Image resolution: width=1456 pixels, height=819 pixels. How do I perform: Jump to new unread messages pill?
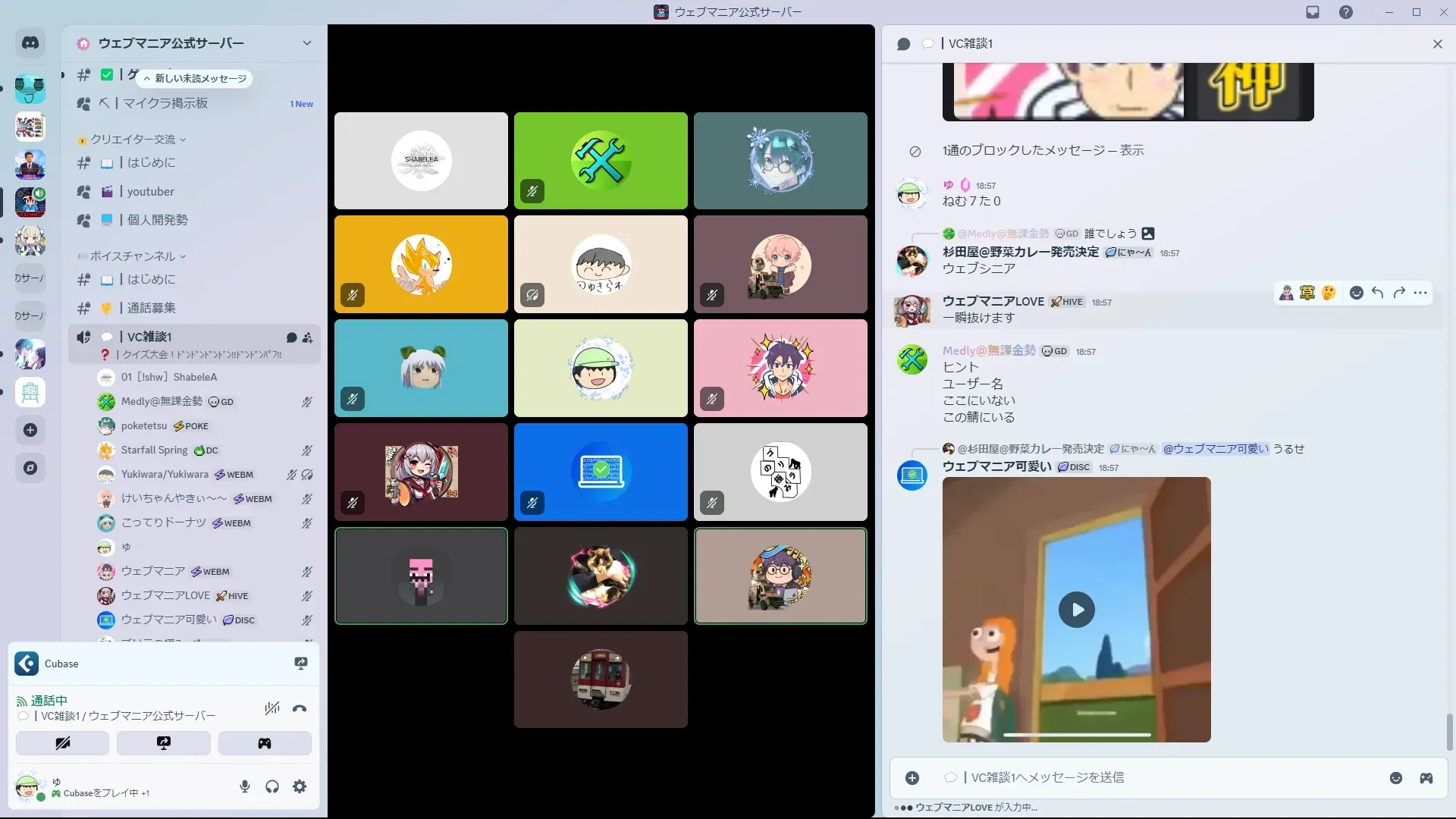click(x=196, y=78)
